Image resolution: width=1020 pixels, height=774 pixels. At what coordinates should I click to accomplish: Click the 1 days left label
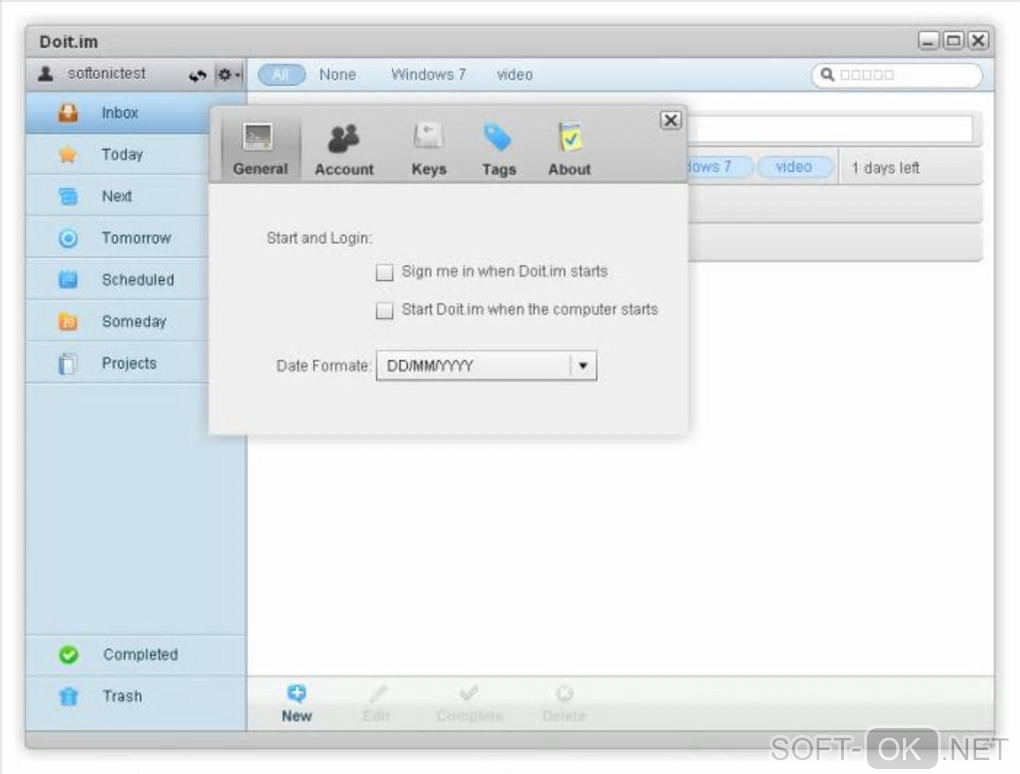(885, 168)
